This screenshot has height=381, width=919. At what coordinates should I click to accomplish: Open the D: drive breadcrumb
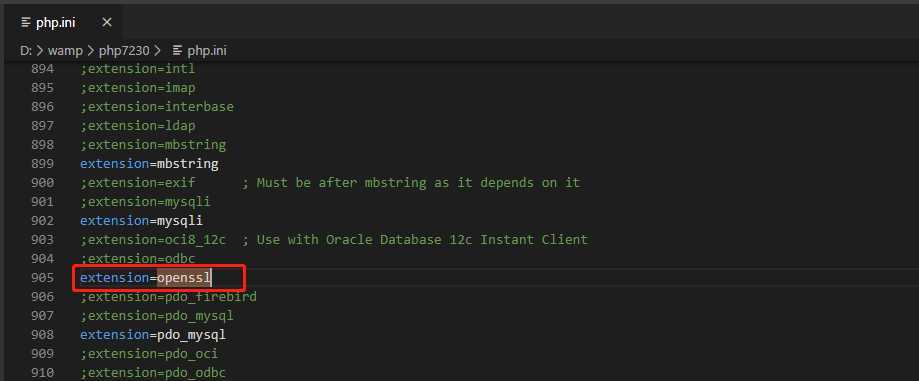(x=25, y=51)
